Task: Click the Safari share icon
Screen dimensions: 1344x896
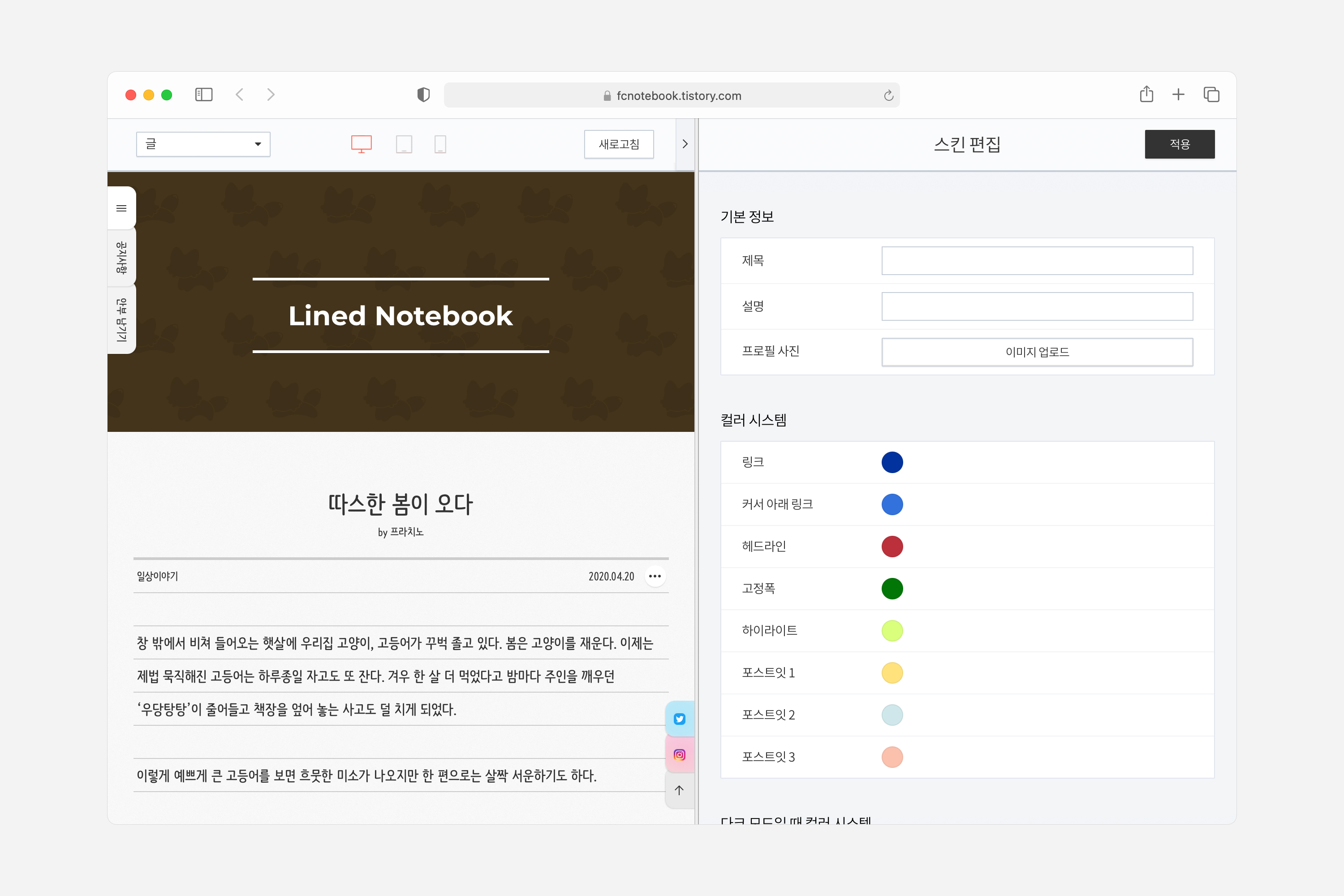Action: tap(1146, 94)
